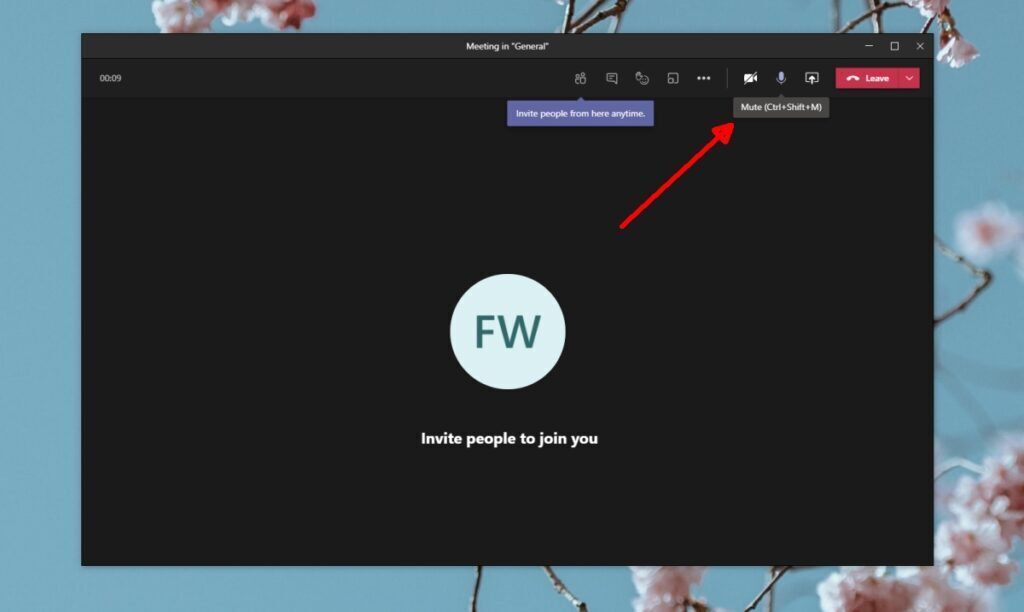Click the microphone the red arrow points at
Image resolution: width=1024 pixels, height=612 pixels.
click(x=781, y=77)
